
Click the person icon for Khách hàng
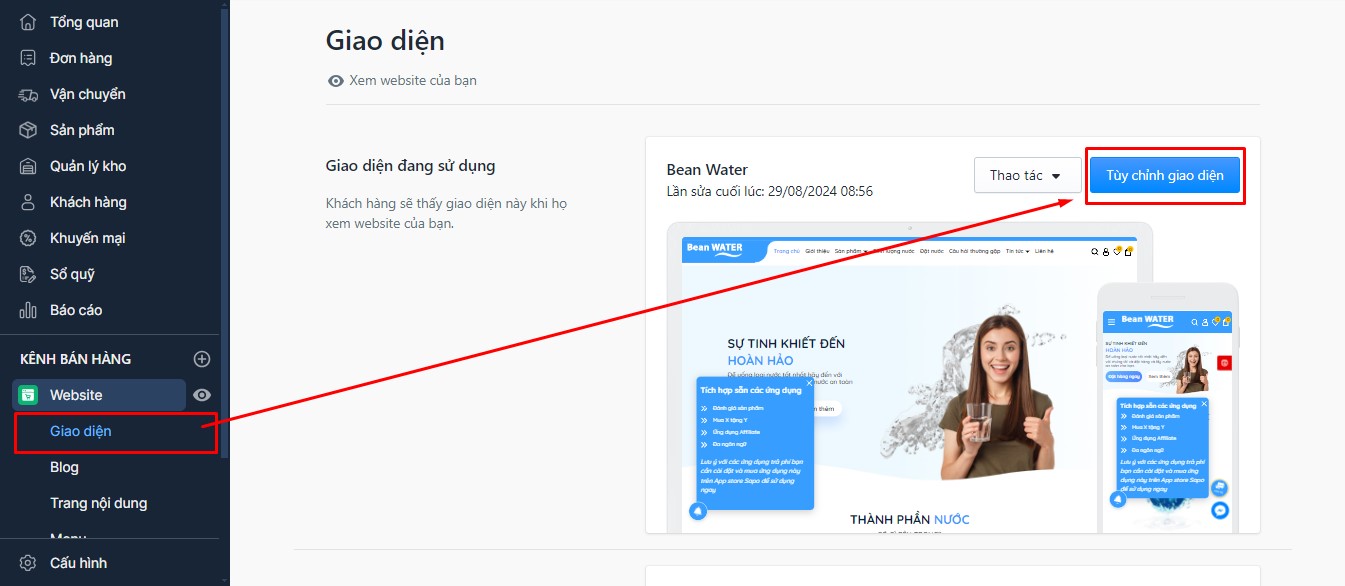pyautogui.click(x=28, y=202)
